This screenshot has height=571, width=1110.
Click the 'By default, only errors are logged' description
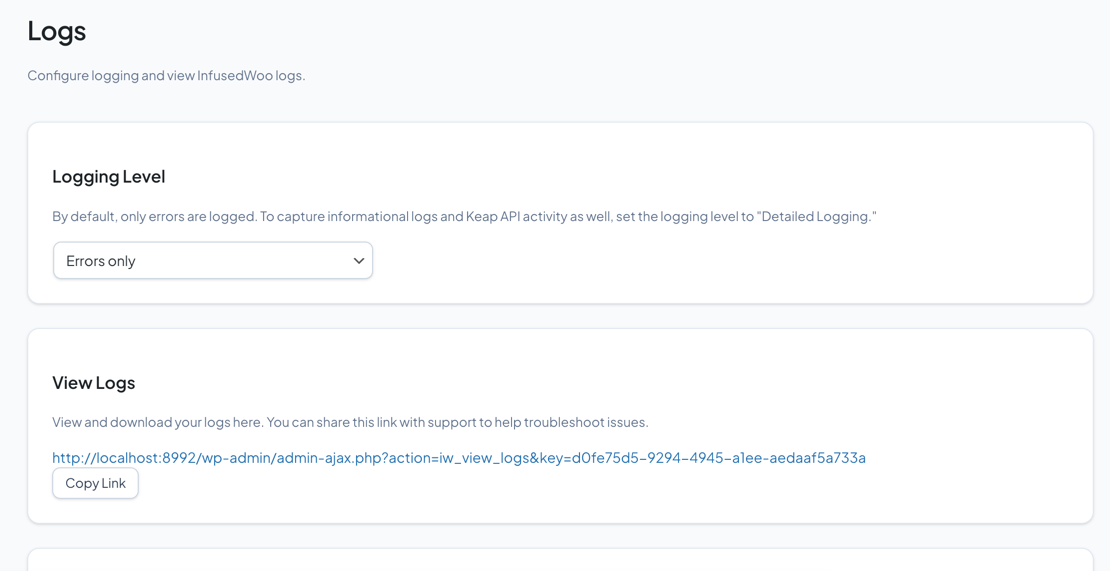(x=464, y=217)
